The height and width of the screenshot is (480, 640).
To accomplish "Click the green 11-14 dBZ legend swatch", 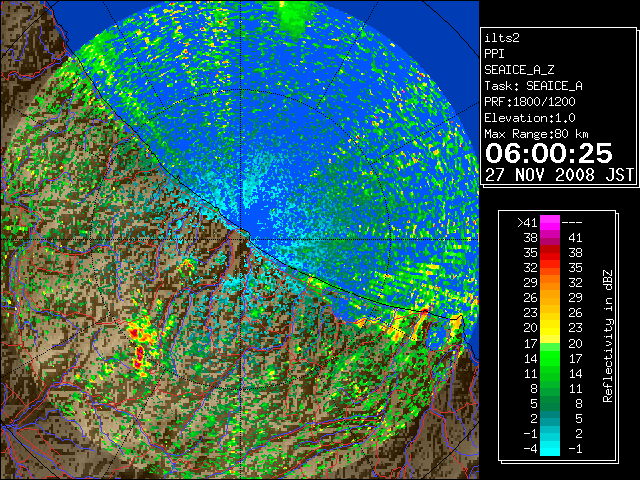I will 550,373.
